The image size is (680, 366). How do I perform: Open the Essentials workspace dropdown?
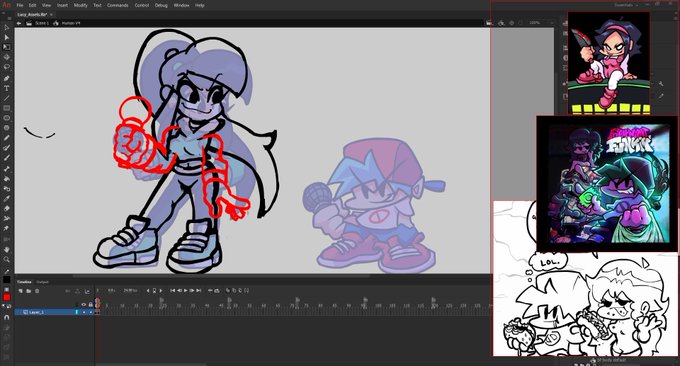coord(626,5)
